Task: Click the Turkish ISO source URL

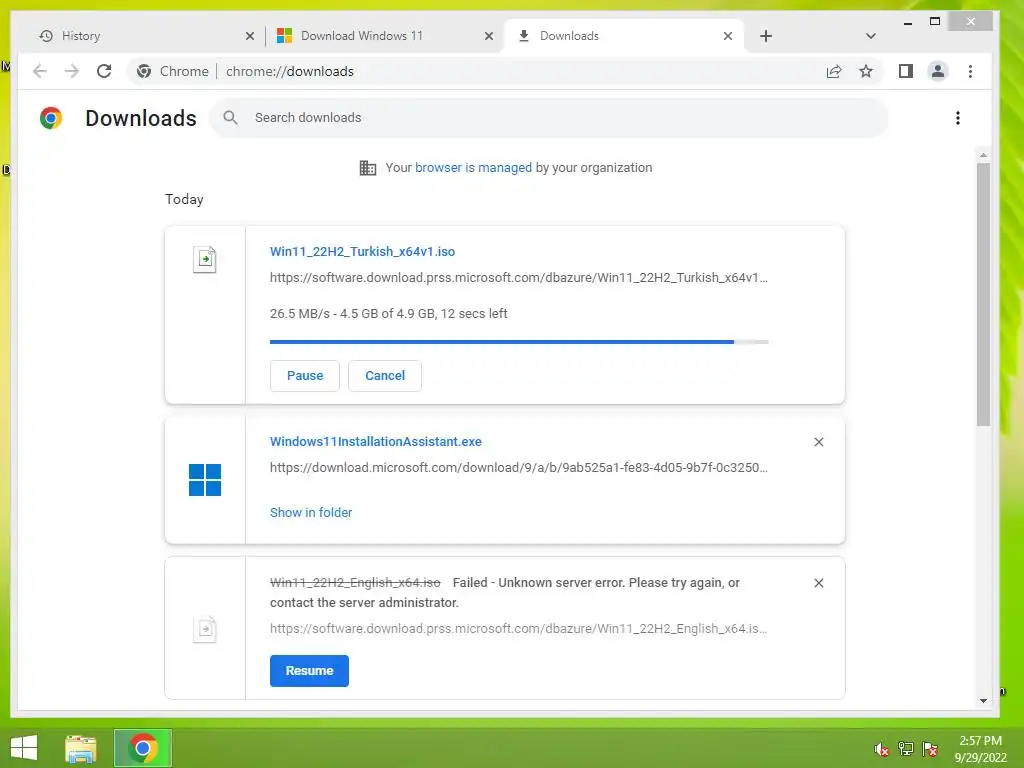Action: click(x=519, y=278)
